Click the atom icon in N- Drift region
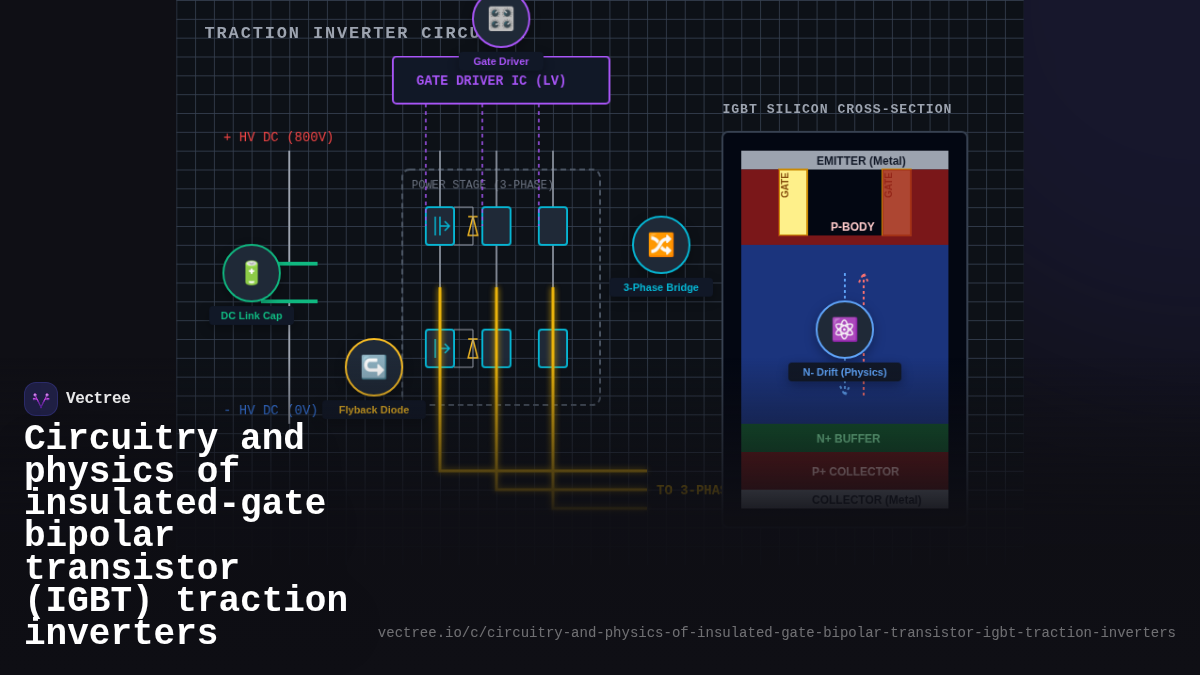This screenshot has height=675, width=1200. pos(844,329)
